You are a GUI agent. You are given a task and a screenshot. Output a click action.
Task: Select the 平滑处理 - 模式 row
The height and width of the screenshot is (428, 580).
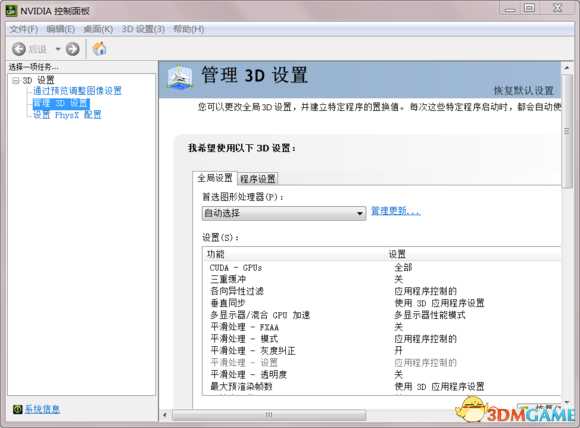tap(382, 339)
